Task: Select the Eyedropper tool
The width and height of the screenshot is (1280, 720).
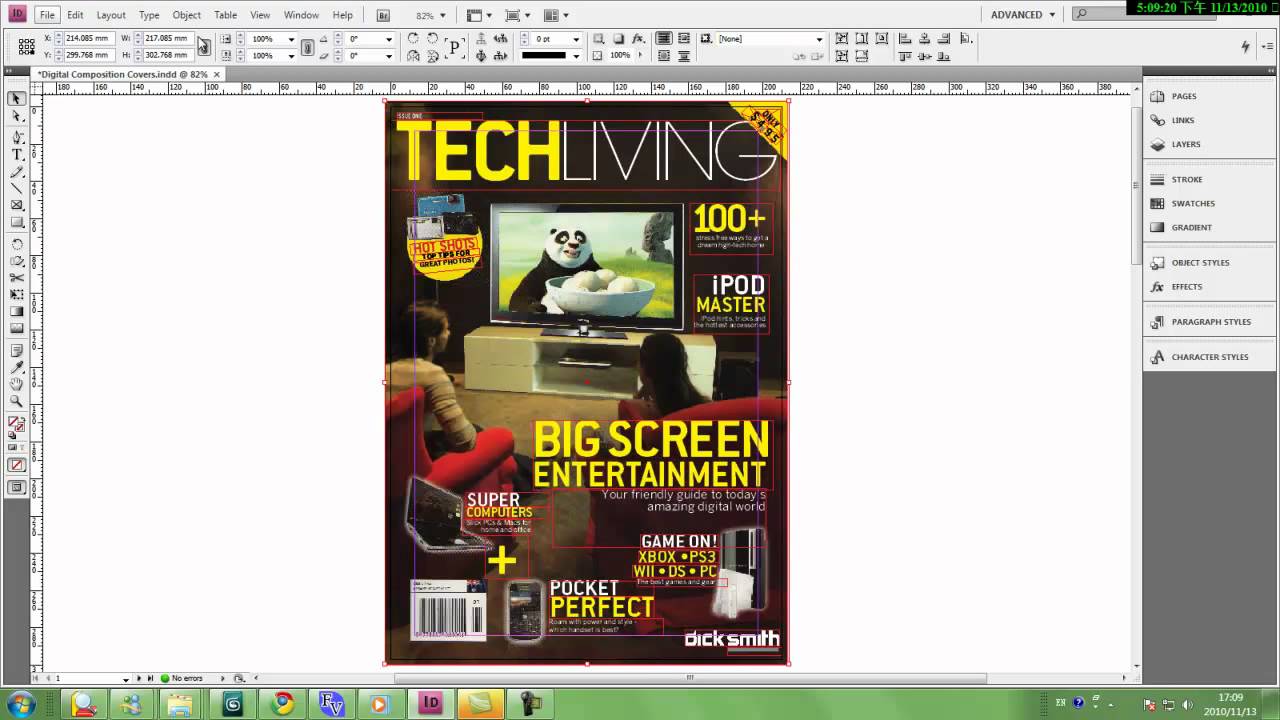Action: click(x=17, y=368)
